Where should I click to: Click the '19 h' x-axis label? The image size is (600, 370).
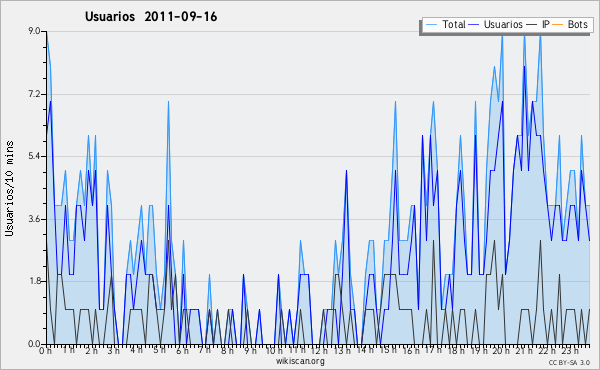tap(479, 350)
